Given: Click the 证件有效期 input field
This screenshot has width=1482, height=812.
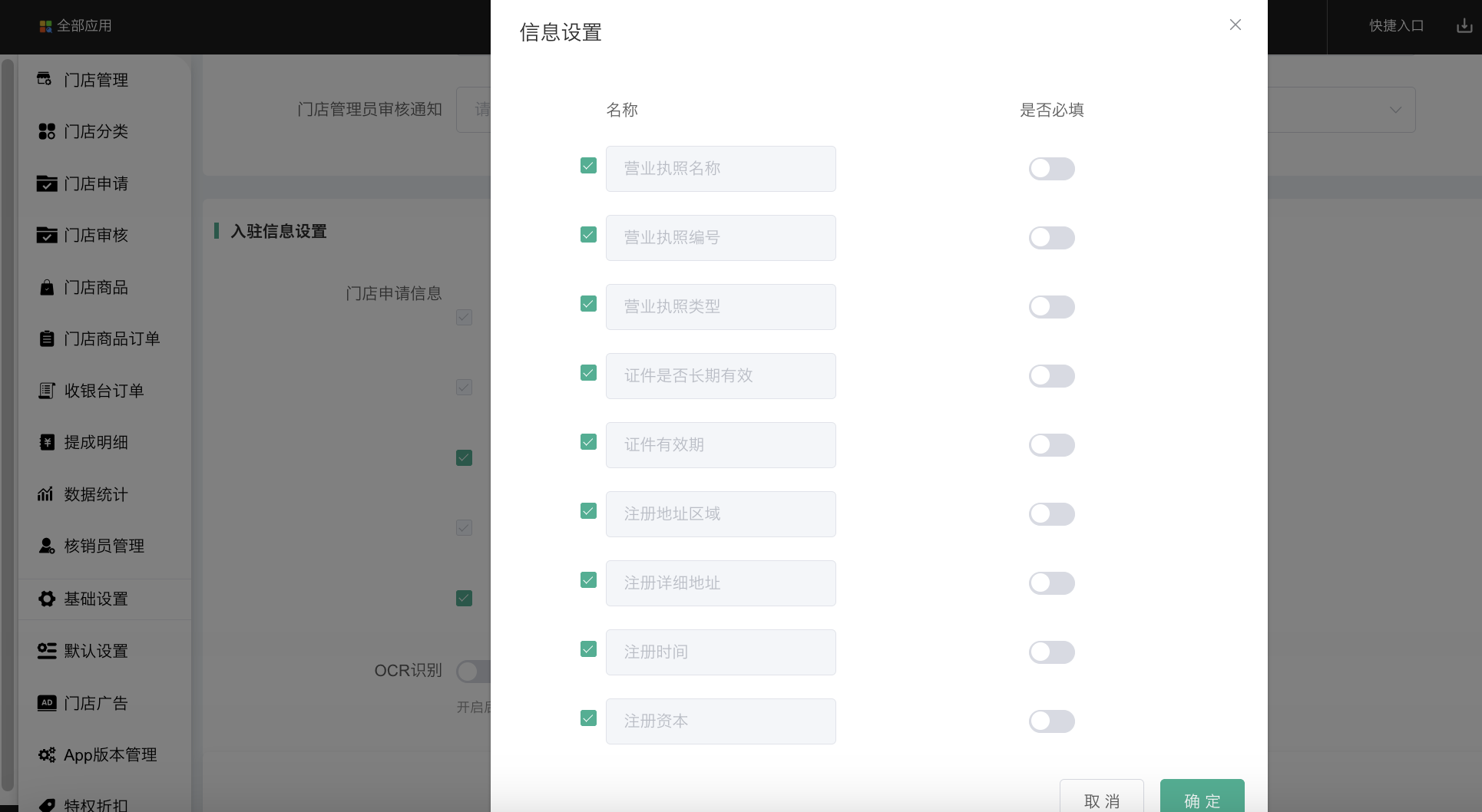Looking at the screenshot, I should click(720, 445).
